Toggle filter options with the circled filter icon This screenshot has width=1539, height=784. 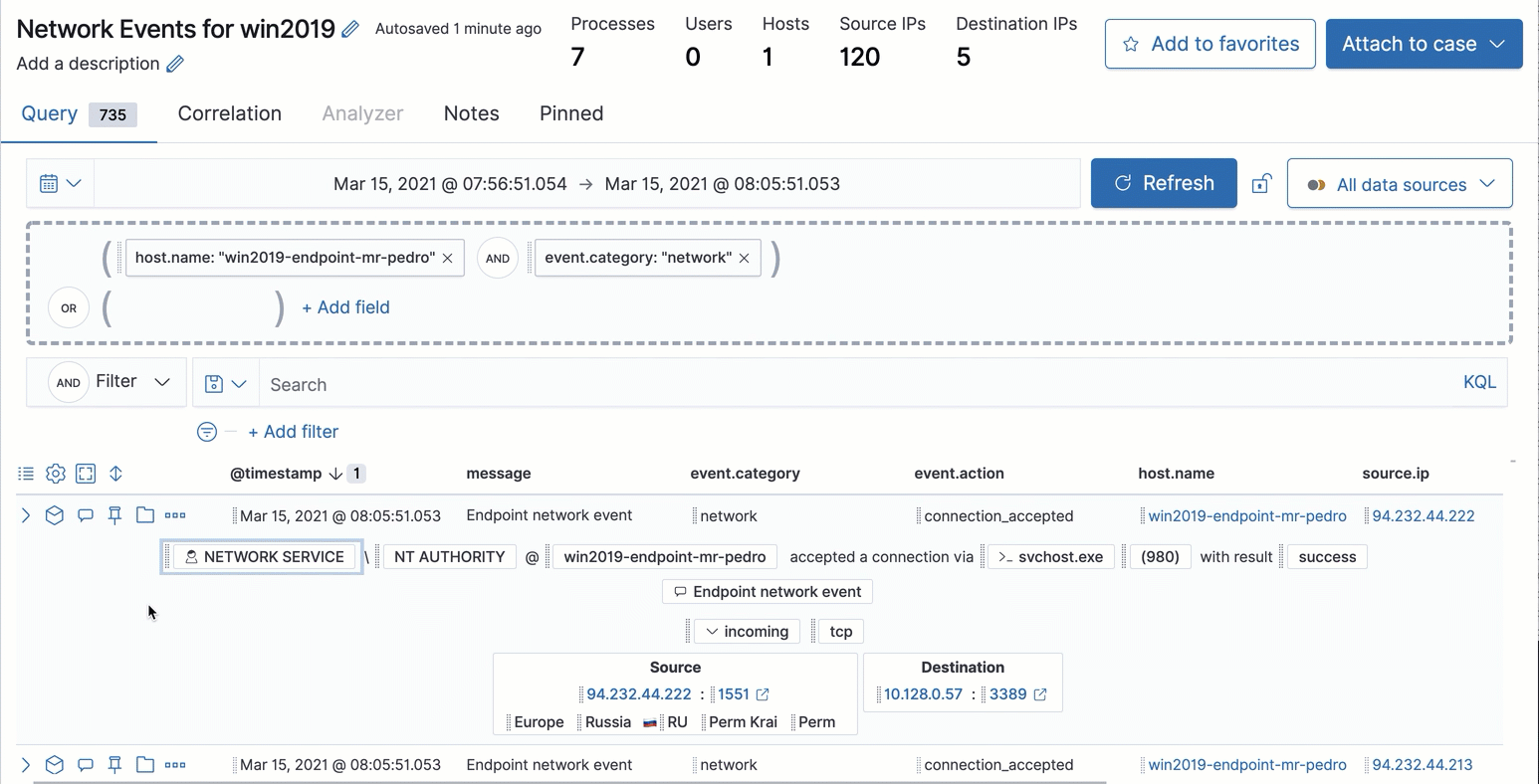click(206, 431)
